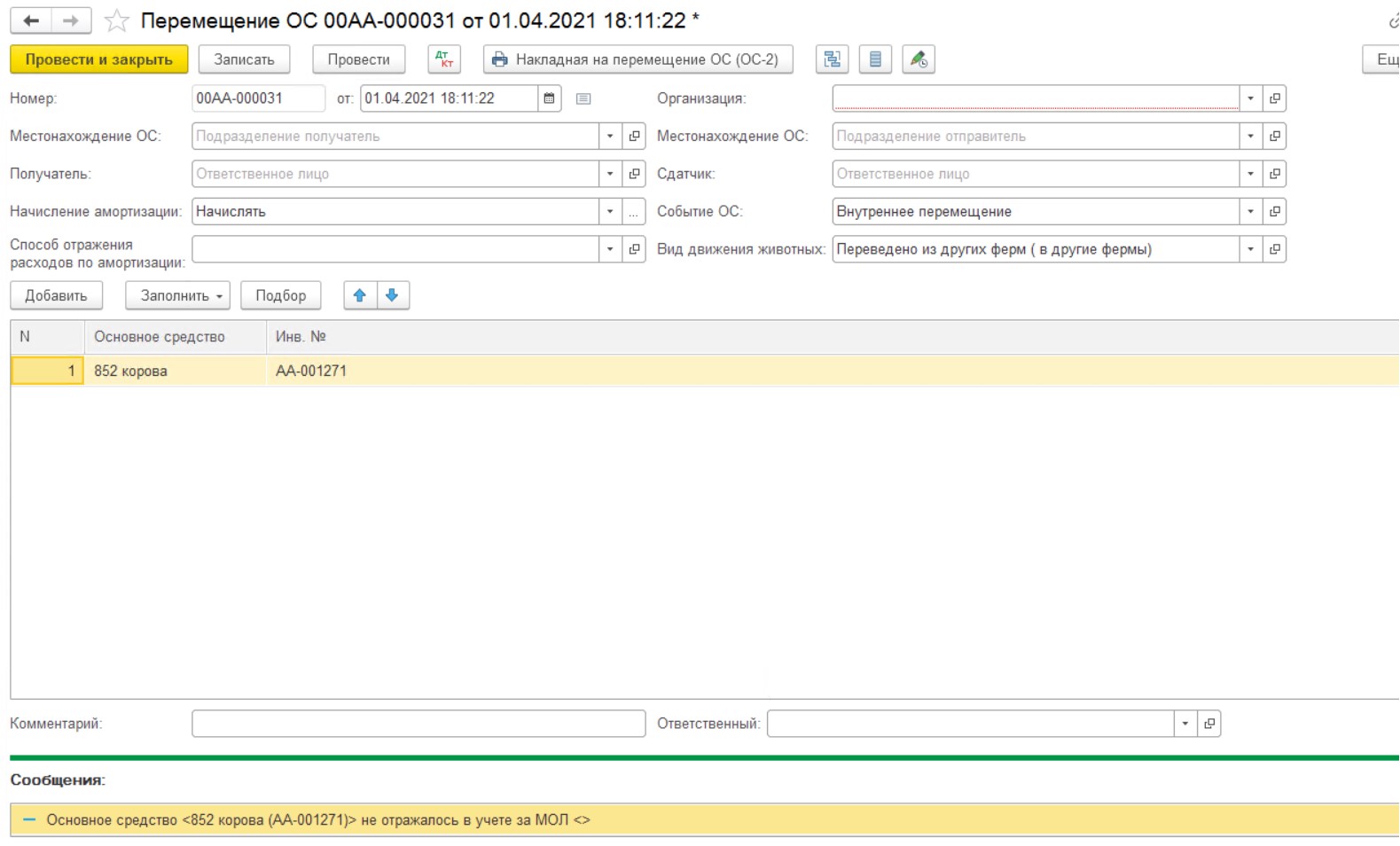1400x846 pixels.
Task: Collapse the yellow message about МОЛ
Action: [x=29, y=820]
